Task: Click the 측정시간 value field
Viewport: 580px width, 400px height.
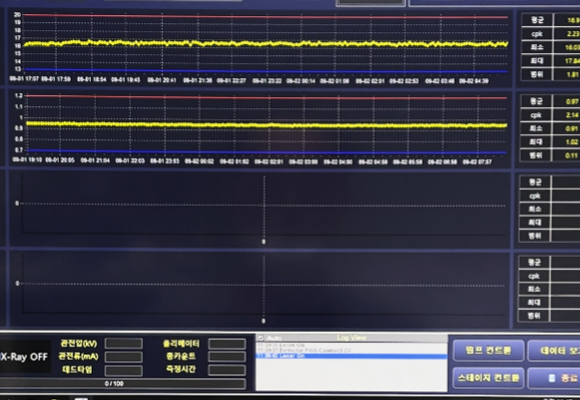Action: pyautogui.click(x=227, y=370)
